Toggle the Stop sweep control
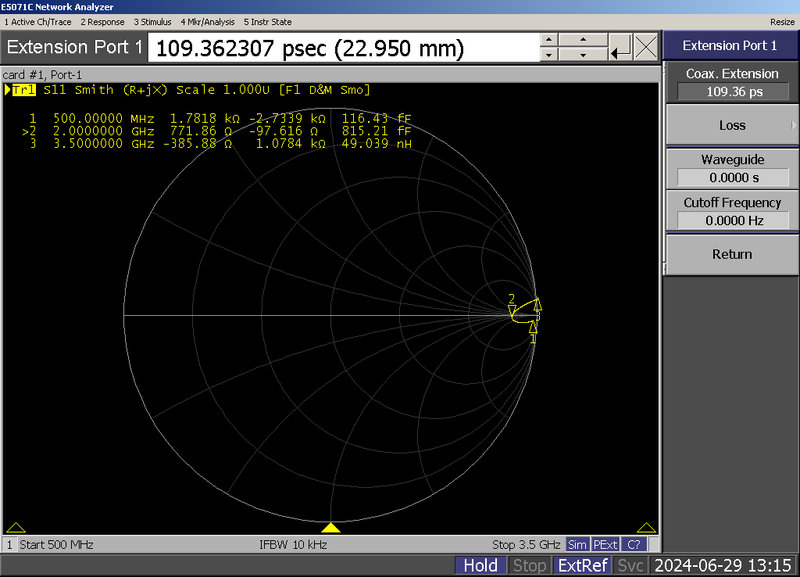This screenshot has width=800, height=577. coord(530,565)
